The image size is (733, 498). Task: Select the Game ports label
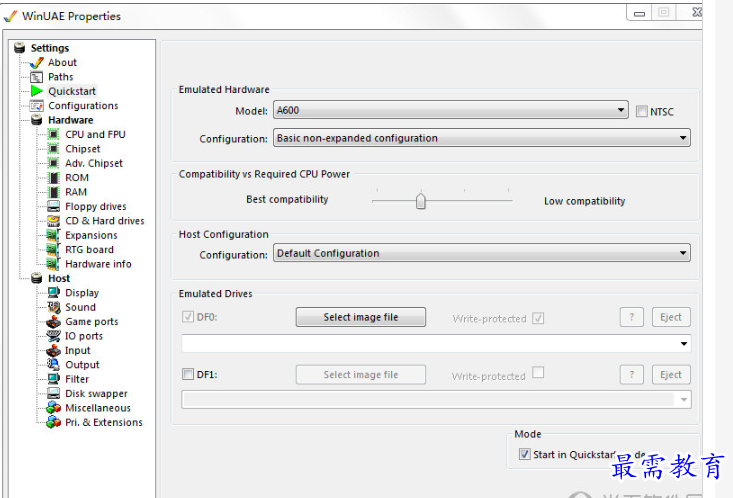[92, 322]
